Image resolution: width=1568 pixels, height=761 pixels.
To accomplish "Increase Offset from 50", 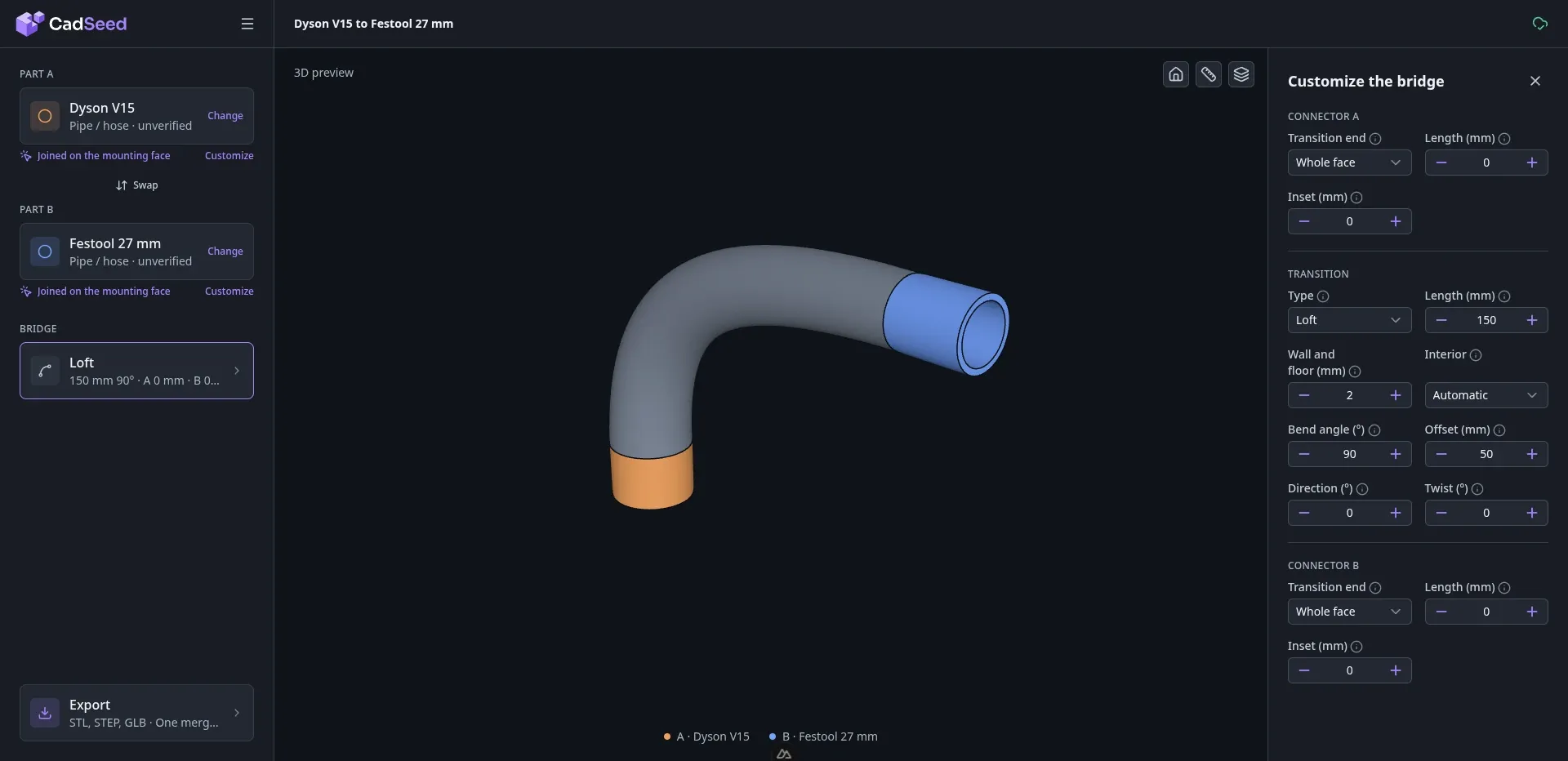I will 1532,454.
